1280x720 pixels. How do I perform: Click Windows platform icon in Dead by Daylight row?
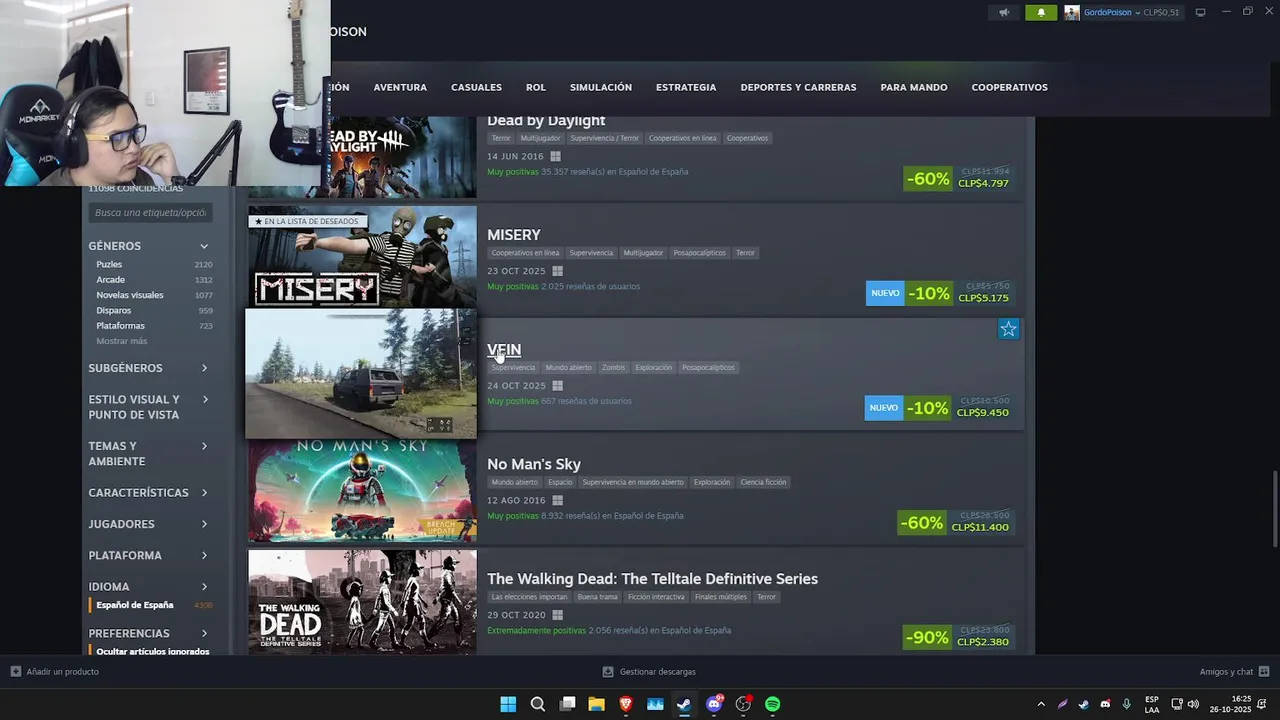coord(556,156)
